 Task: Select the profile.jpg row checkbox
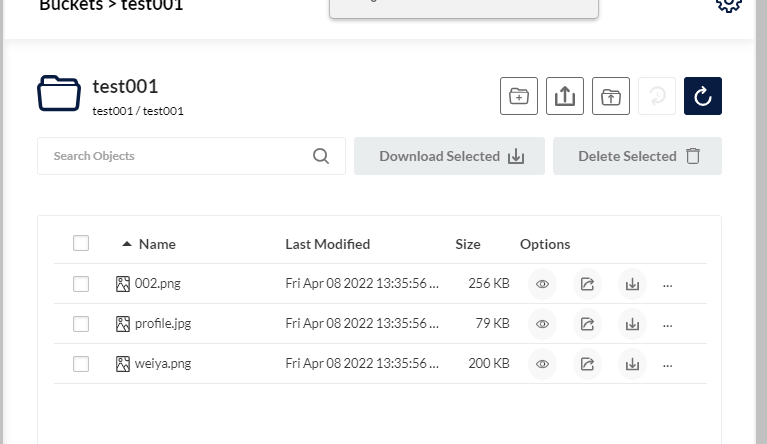81,324
